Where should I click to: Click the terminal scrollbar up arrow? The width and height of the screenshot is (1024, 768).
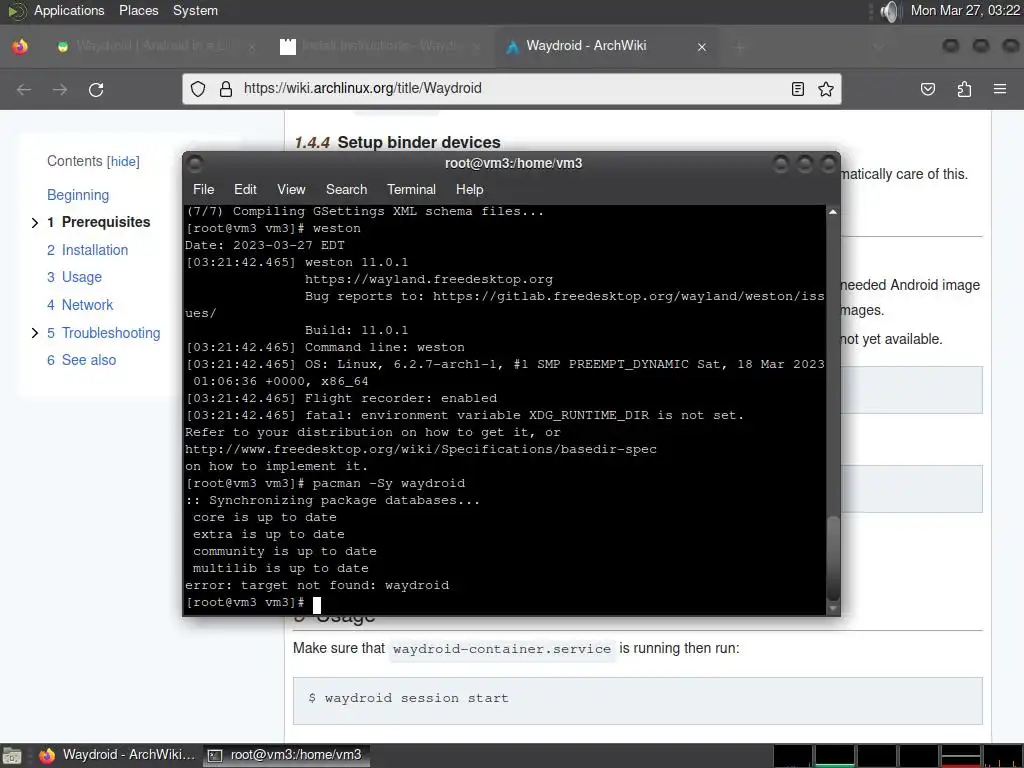(833, 212)
